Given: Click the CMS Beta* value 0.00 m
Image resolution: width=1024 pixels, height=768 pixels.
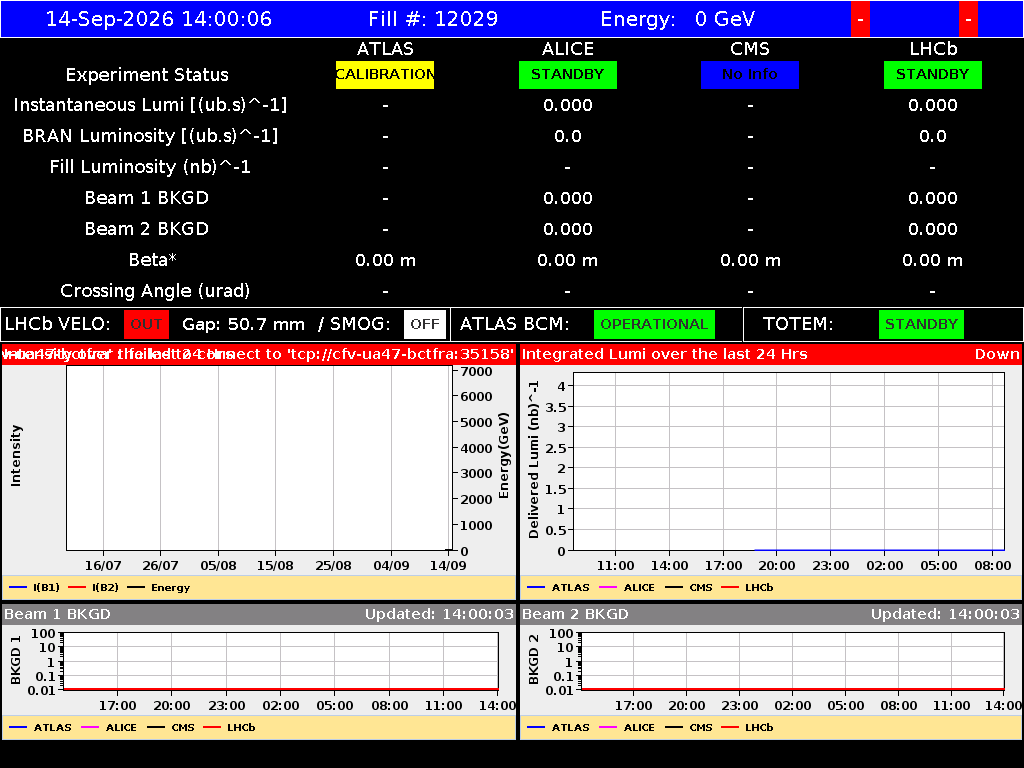Looking at the screenshot, I should 750,261.
